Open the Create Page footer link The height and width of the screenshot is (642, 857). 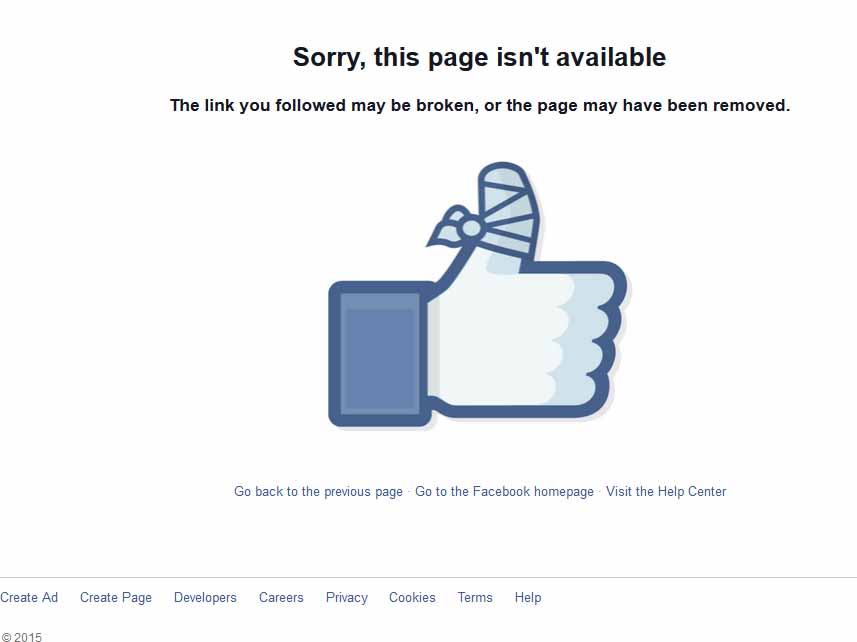tap(116, 597)
